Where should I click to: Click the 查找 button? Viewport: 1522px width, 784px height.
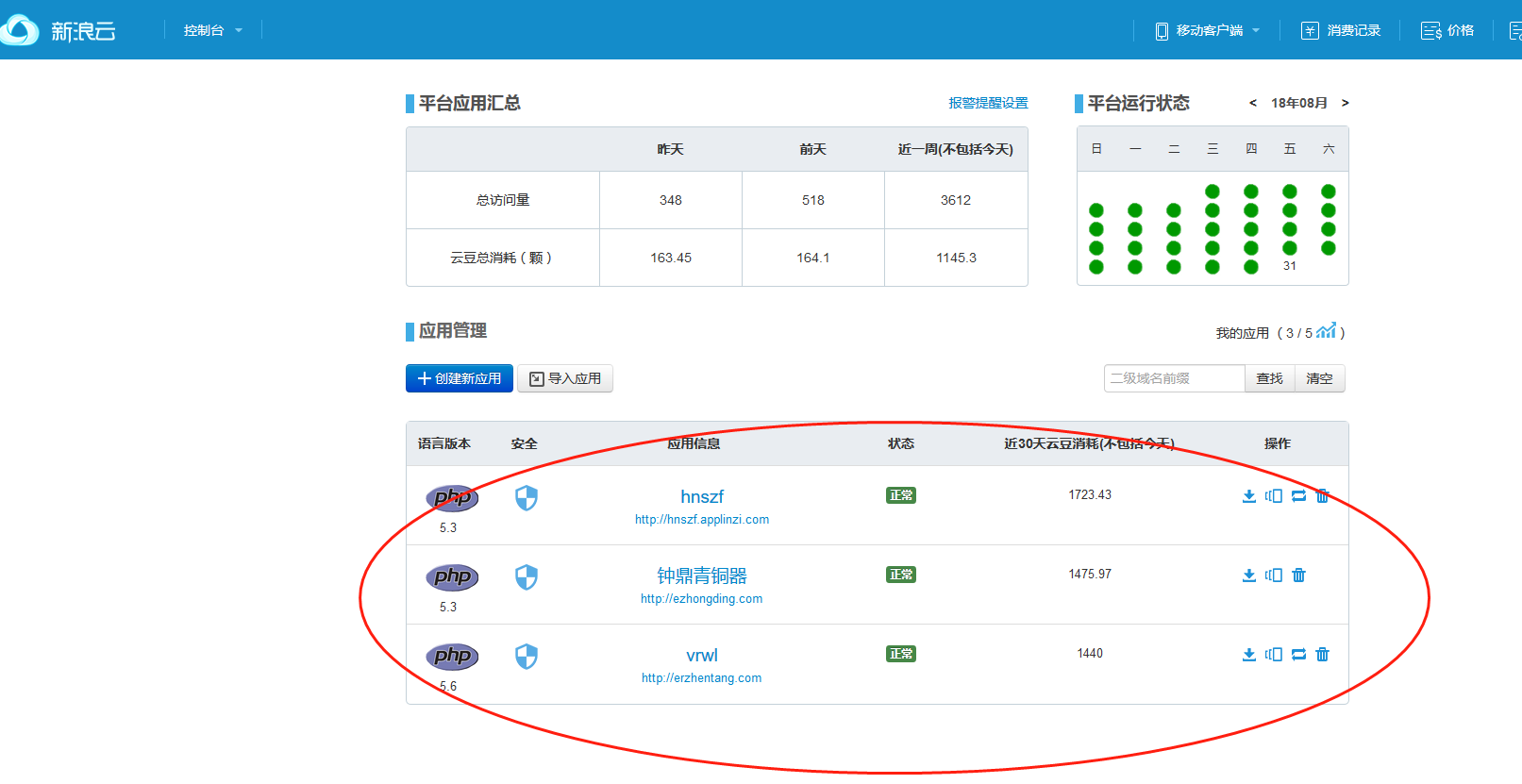click(1270, 378)
